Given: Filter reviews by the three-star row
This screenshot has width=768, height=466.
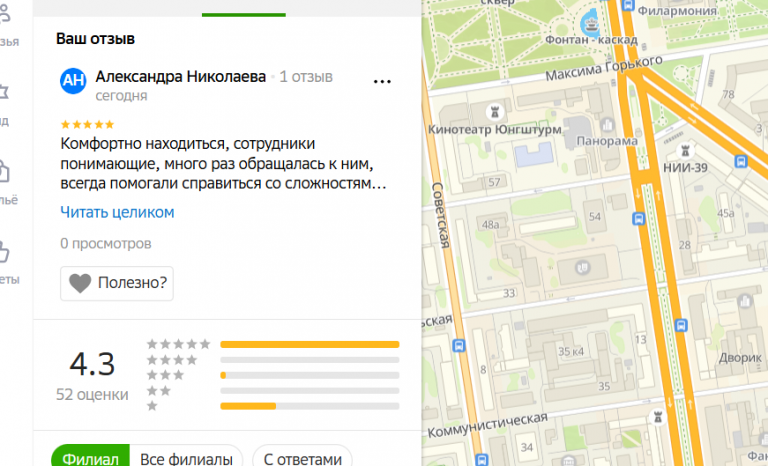Looking at the screenshot, I should coord(273,375).
